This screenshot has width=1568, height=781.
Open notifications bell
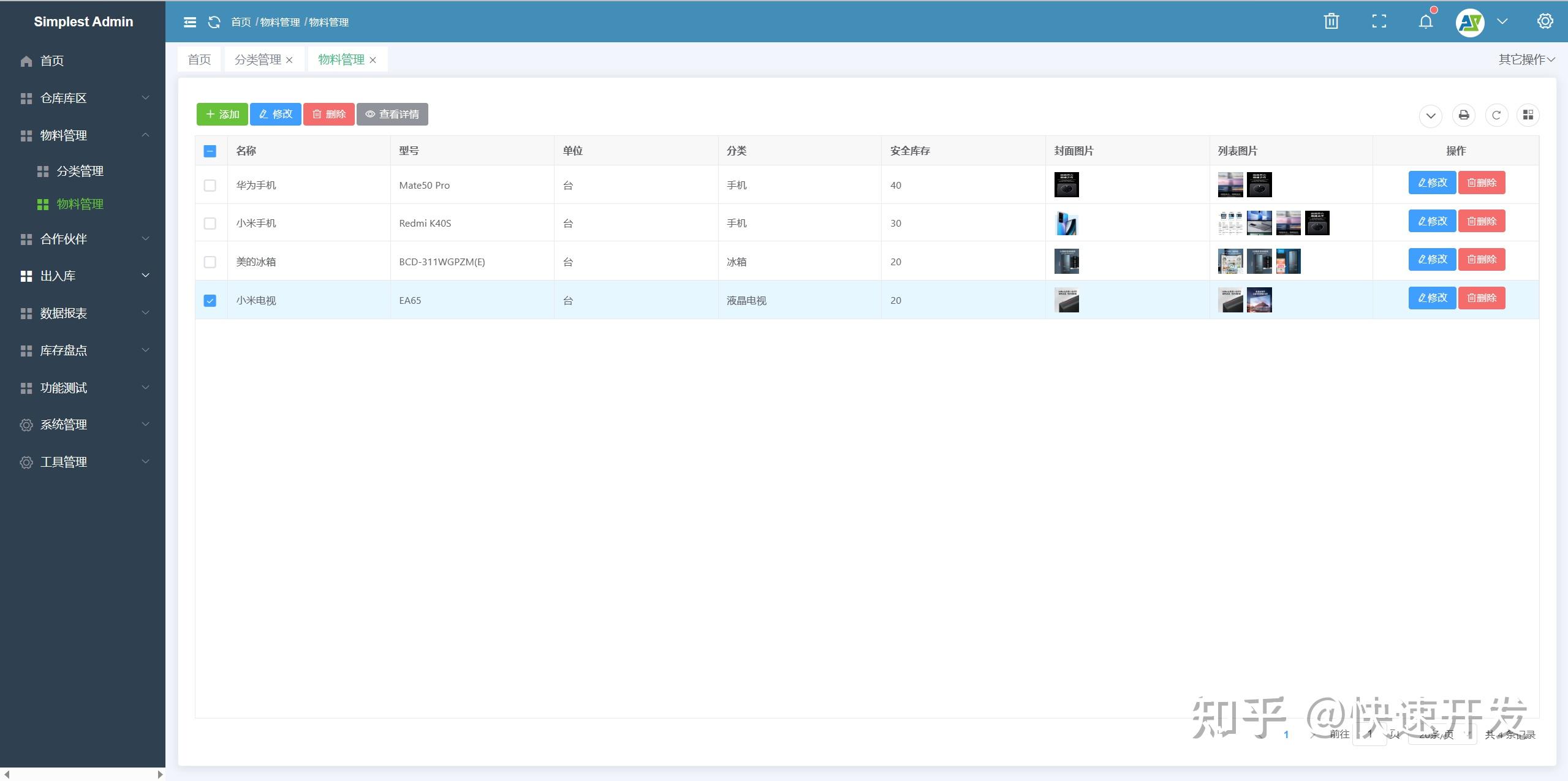[1426, 21]
